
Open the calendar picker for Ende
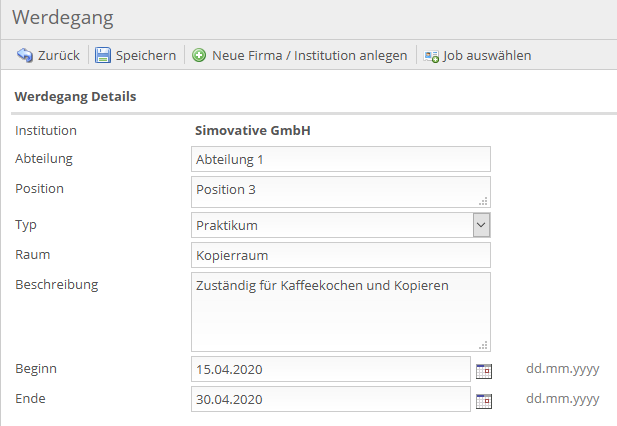coord(484,401)
